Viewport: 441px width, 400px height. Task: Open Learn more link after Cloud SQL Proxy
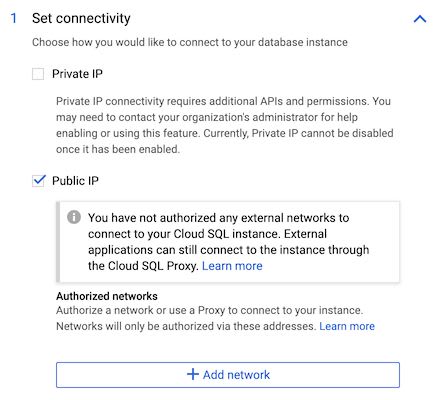click(232, 266)
